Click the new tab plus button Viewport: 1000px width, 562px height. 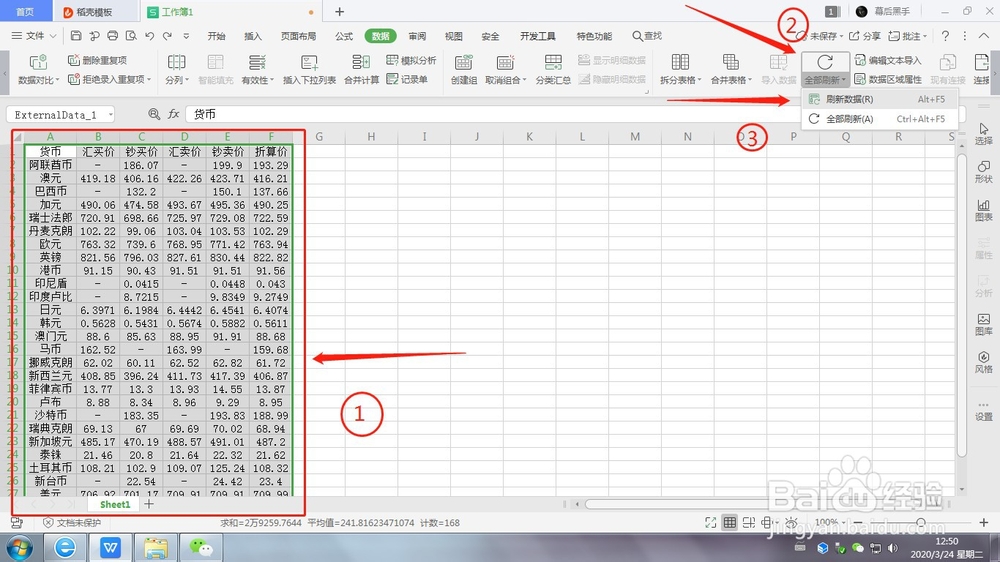coord(339,11)
